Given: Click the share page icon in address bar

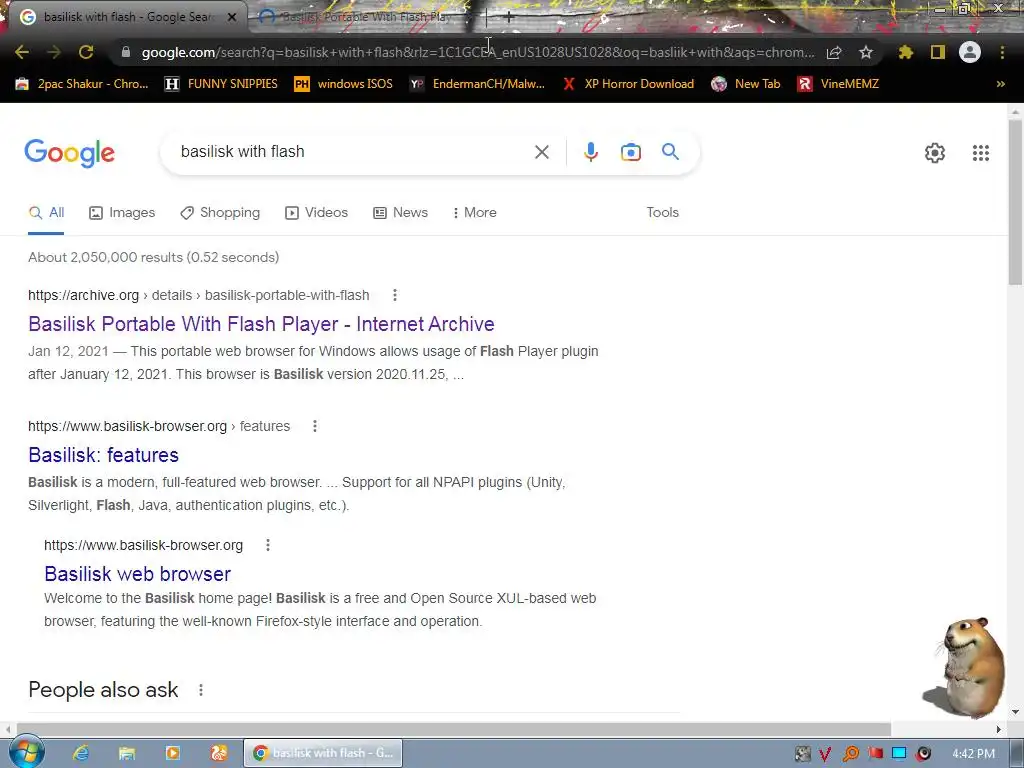Looking at the screenshot, I should [834, 52].
